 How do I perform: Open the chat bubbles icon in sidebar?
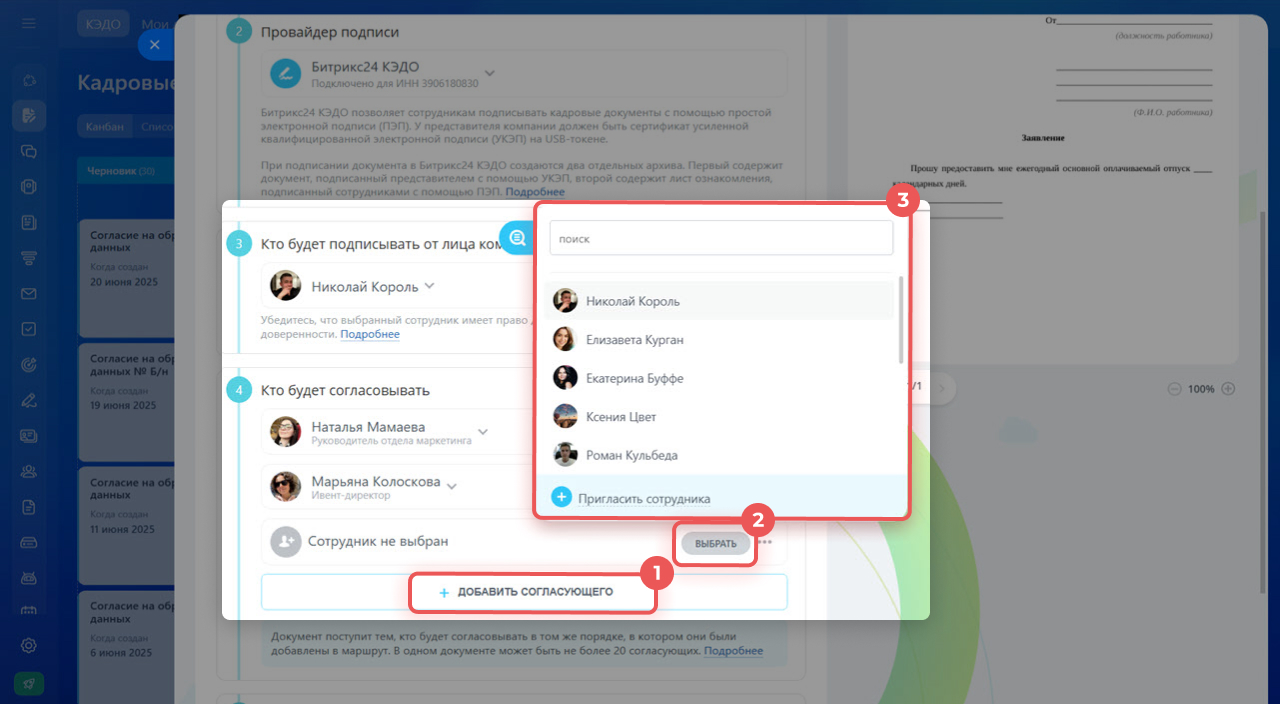click(29, 151)
